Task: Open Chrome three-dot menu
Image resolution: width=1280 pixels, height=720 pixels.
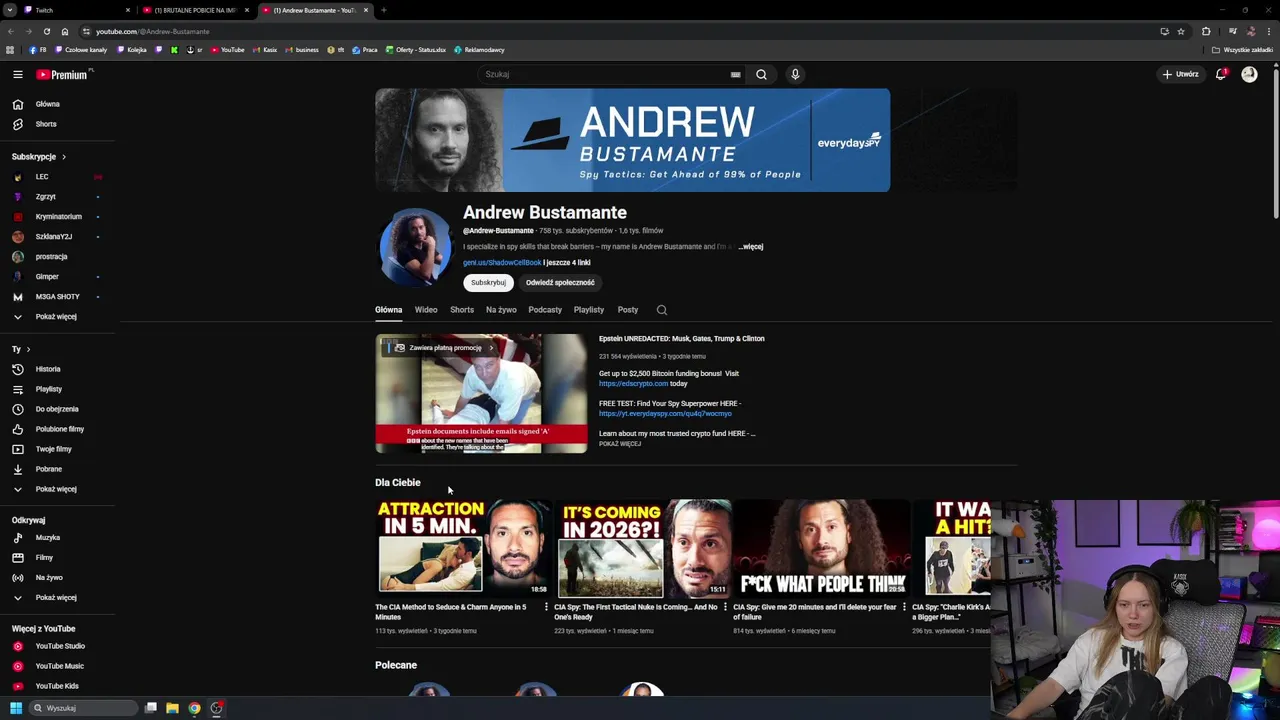Action: click(1269, 31)
